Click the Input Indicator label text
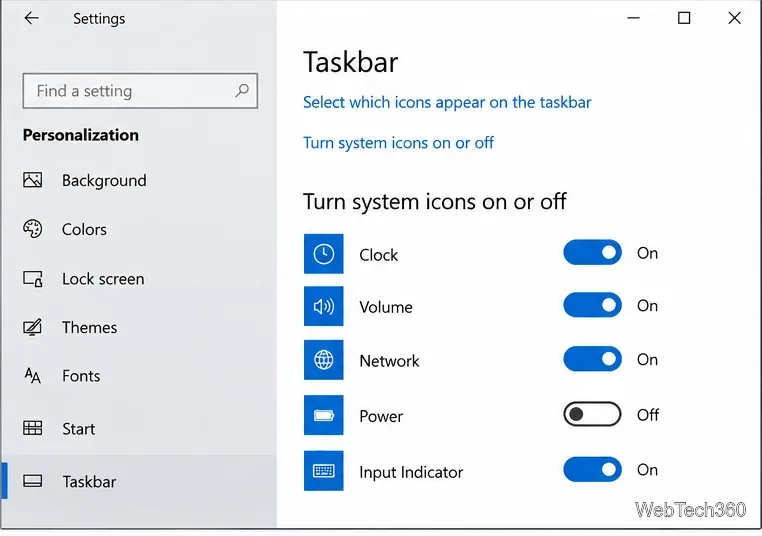 pos(411,472)
